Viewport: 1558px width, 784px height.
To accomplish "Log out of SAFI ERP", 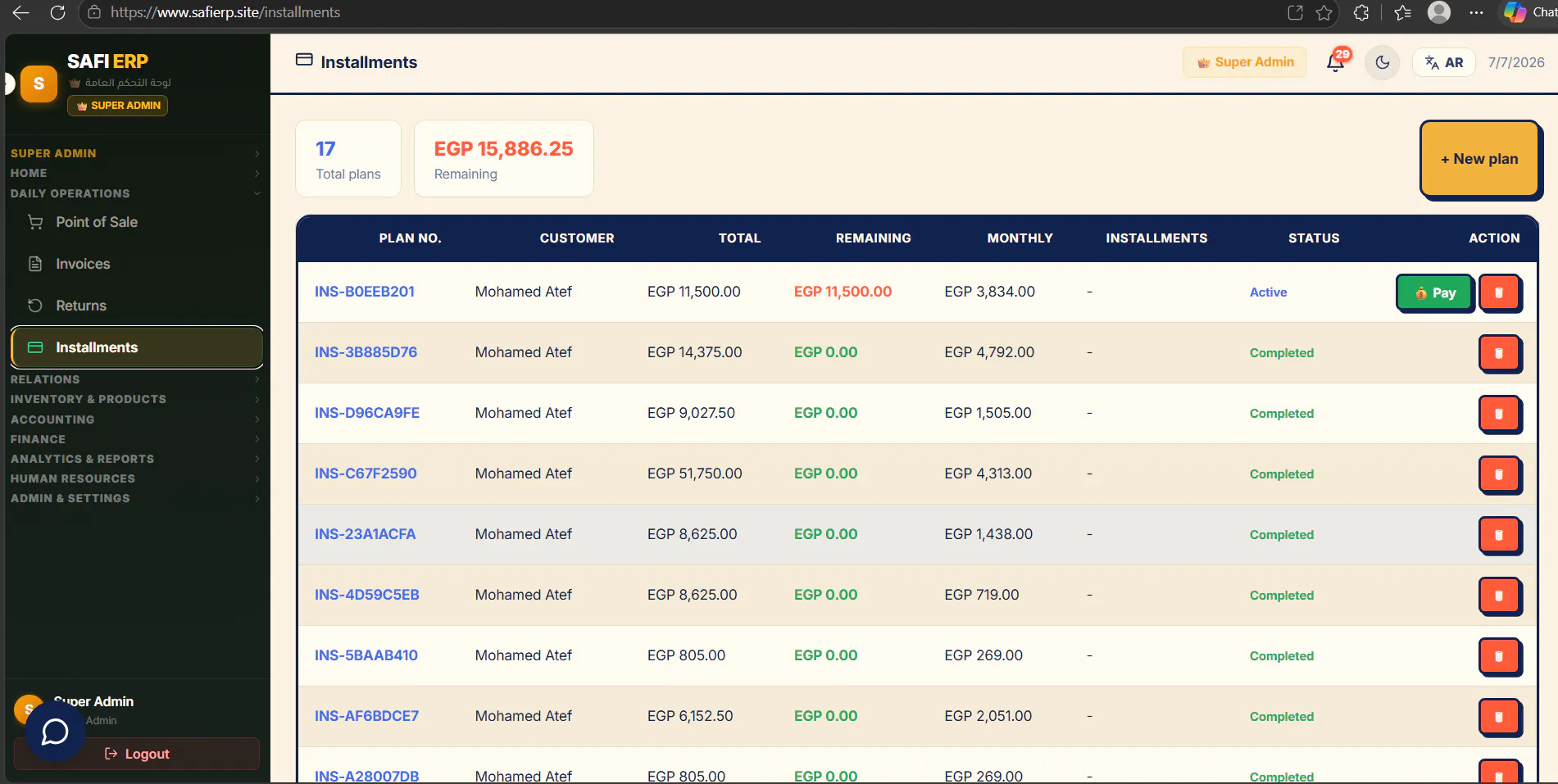I will click(137, 754).
